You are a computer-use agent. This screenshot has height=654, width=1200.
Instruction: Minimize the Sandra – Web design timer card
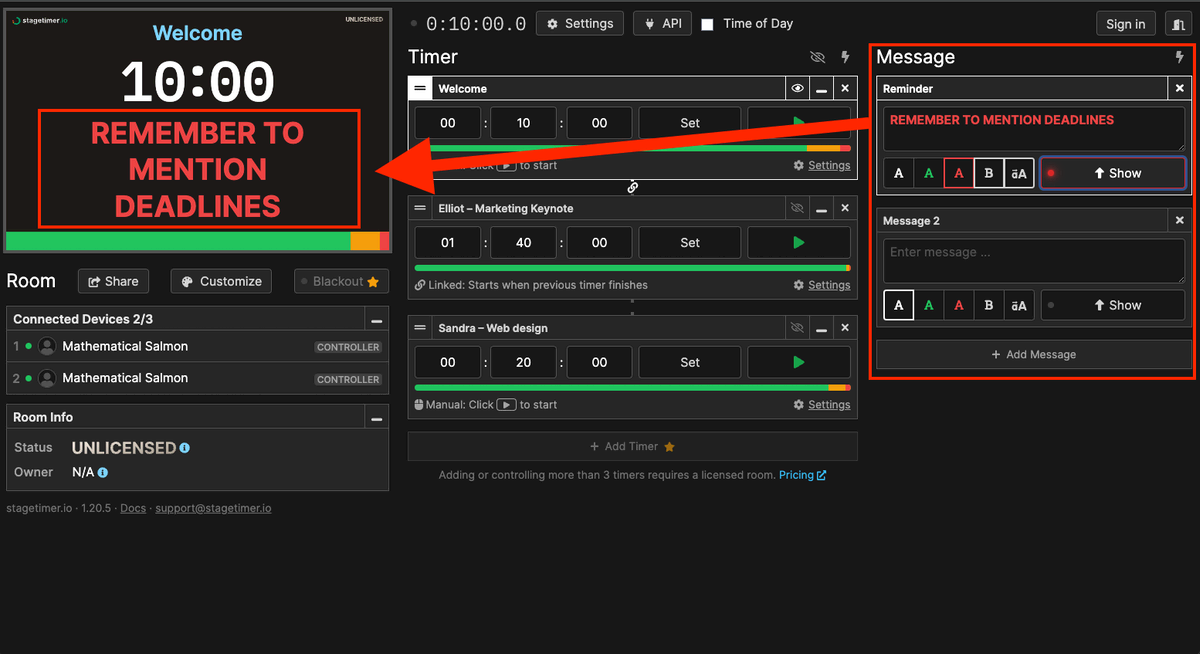coord(821,328)
